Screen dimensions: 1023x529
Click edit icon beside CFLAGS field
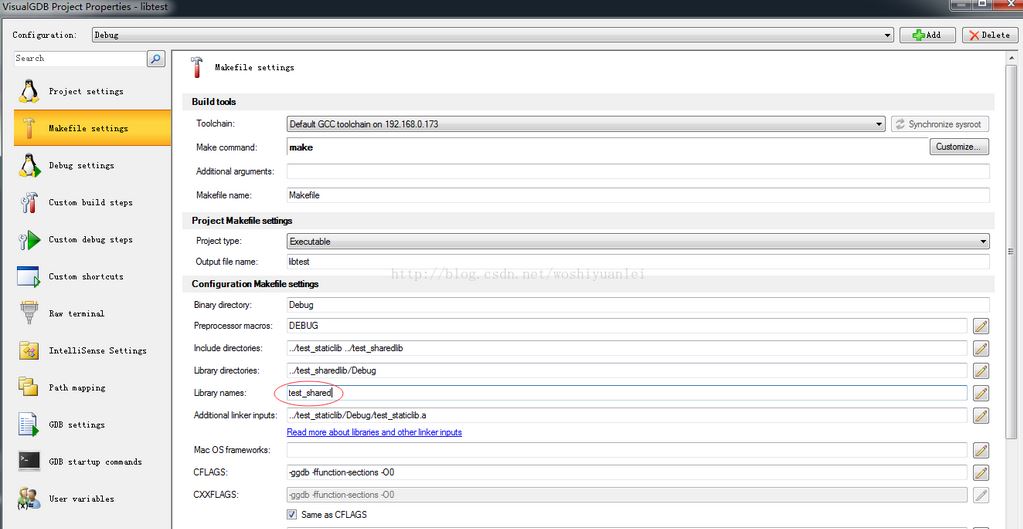981,472
